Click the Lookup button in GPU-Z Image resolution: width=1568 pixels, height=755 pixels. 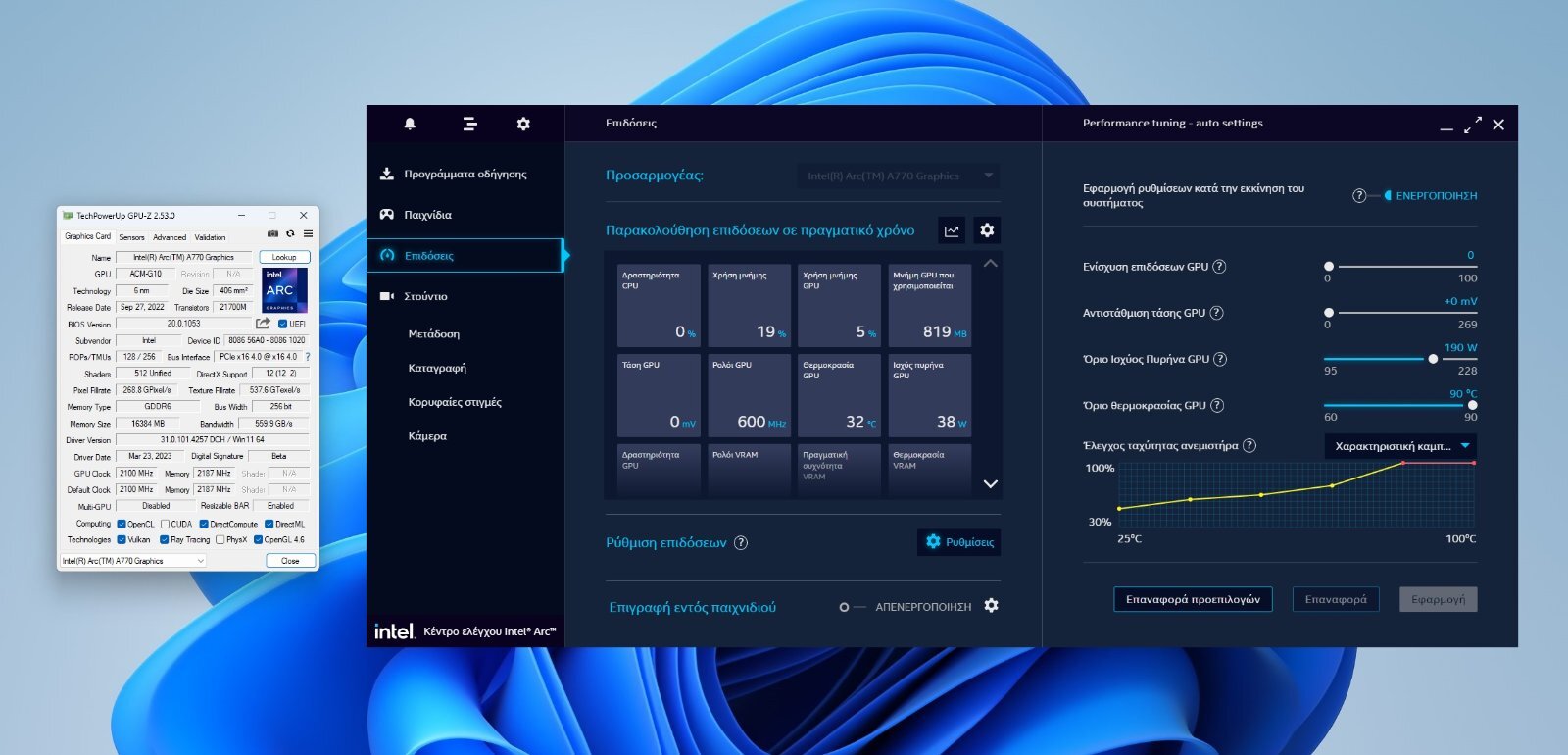284,257
